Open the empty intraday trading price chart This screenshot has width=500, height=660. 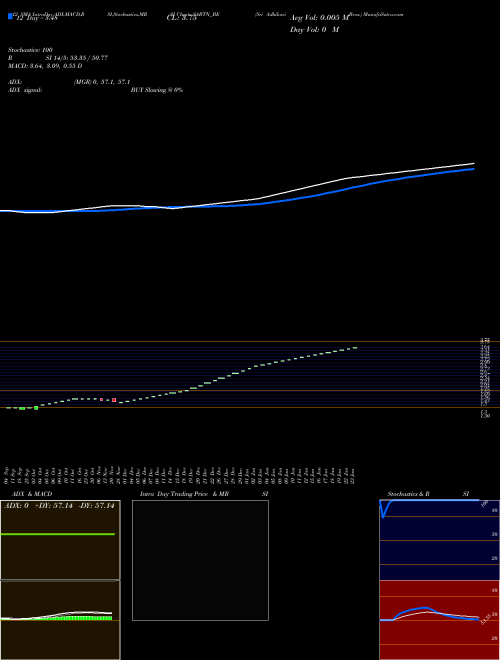200,560
